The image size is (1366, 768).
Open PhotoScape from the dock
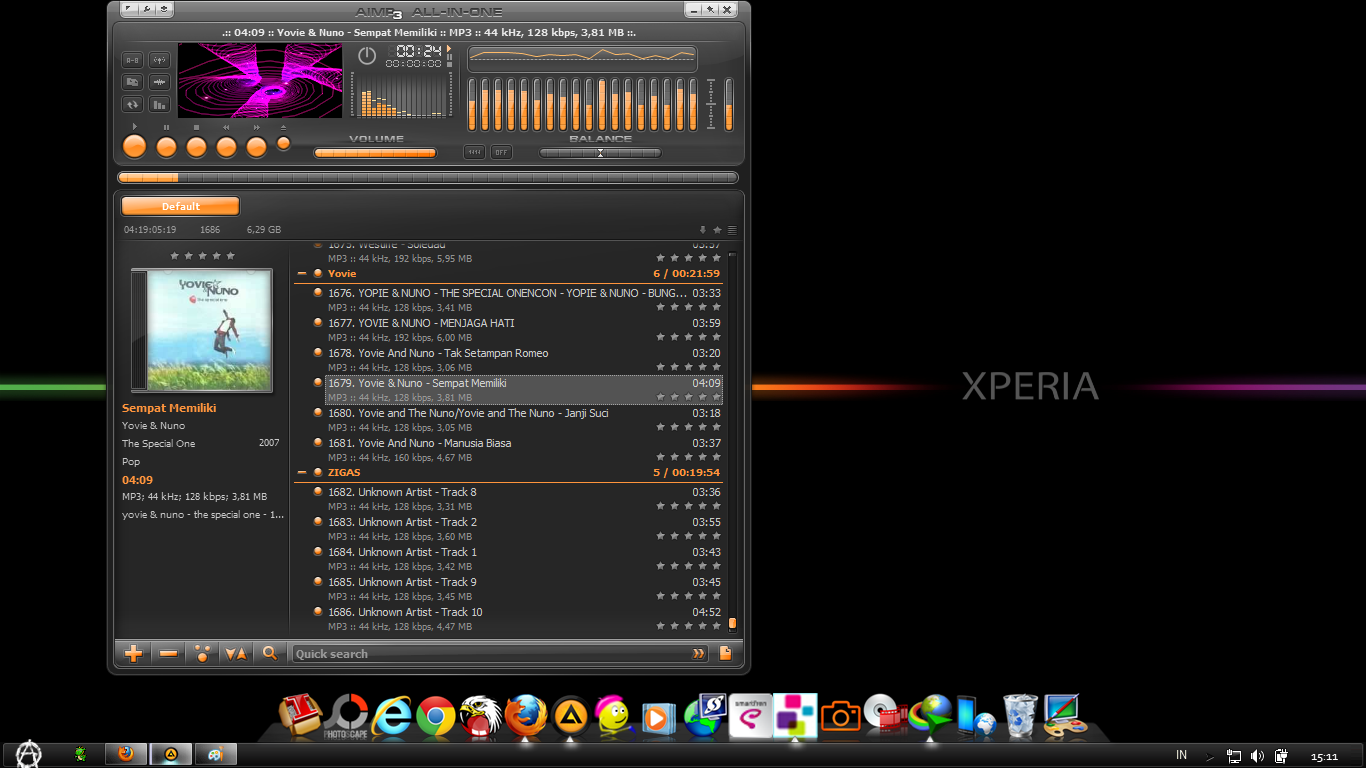click(x=346, y=717)
